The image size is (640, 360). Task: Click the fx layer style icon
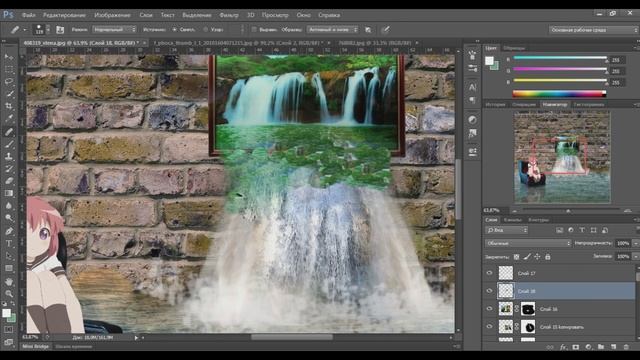563,347
